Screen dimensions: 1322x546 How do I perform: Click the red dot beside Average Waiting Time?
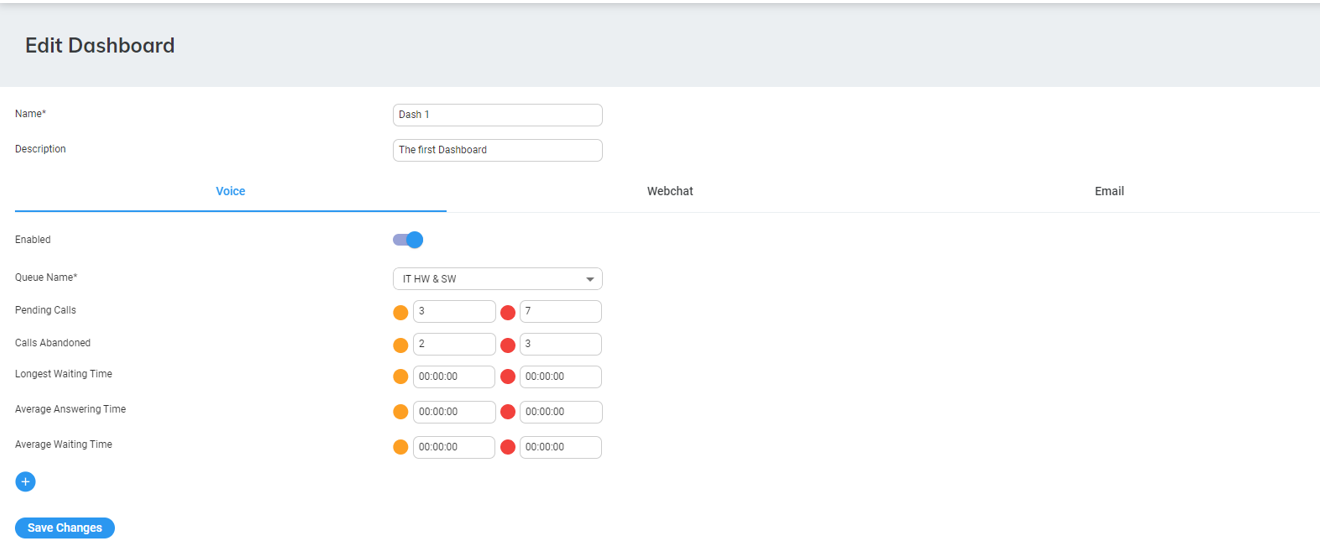coord(508,447)
